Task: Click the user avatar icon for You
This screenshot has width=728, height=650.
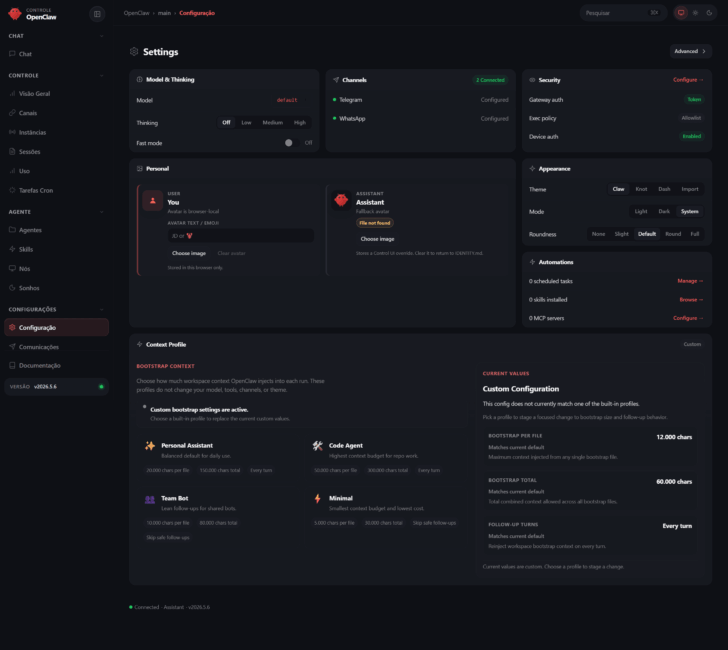Action: point(153,201)
